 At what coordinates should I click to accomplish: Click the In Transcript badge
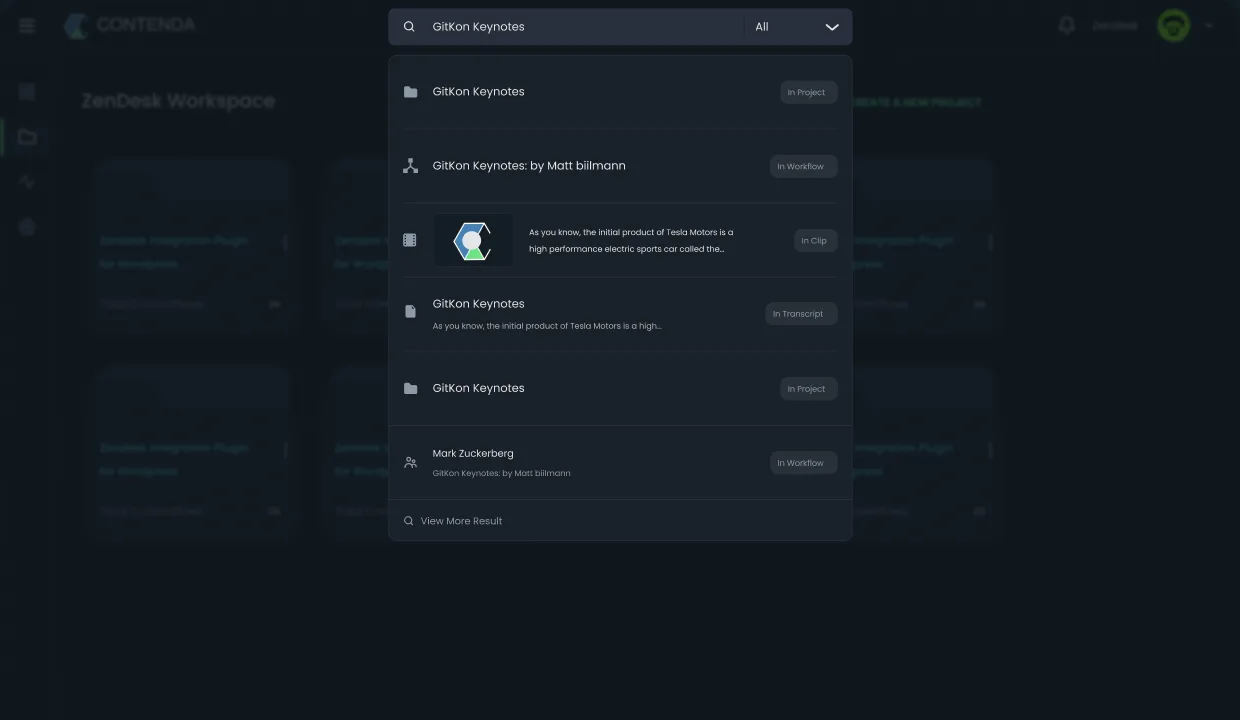801,314
